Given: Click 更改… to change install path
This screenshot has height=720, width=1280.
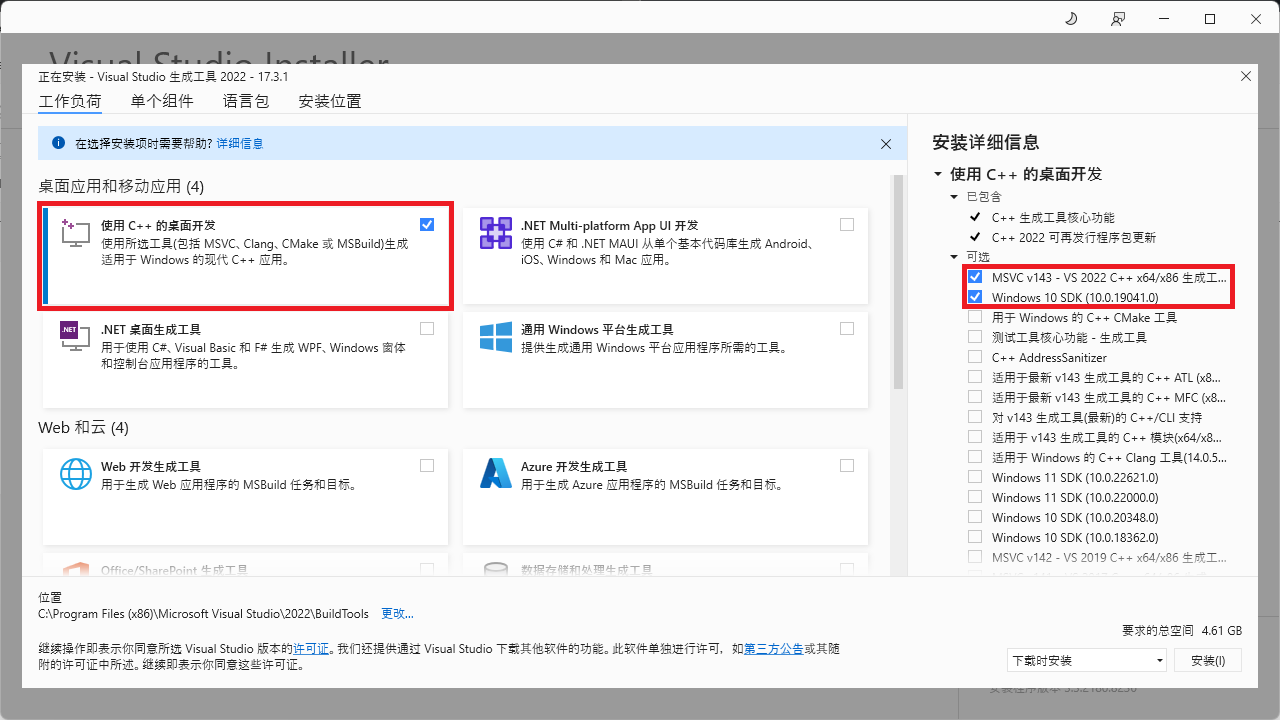Looking at the screenshot, I should click(x=397, y=613).
